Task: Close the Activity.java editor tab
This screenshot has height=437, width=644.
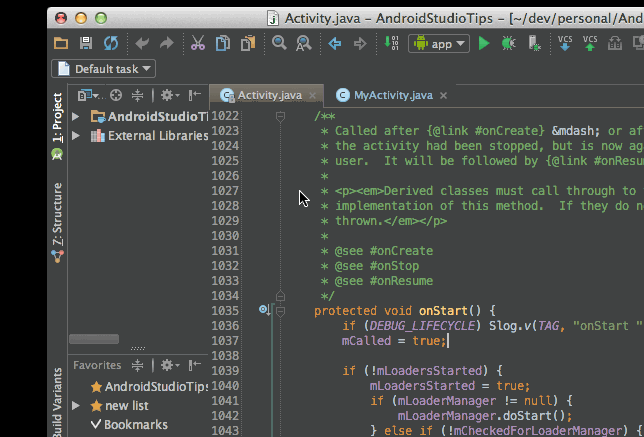Action: [x=313, y=96]
